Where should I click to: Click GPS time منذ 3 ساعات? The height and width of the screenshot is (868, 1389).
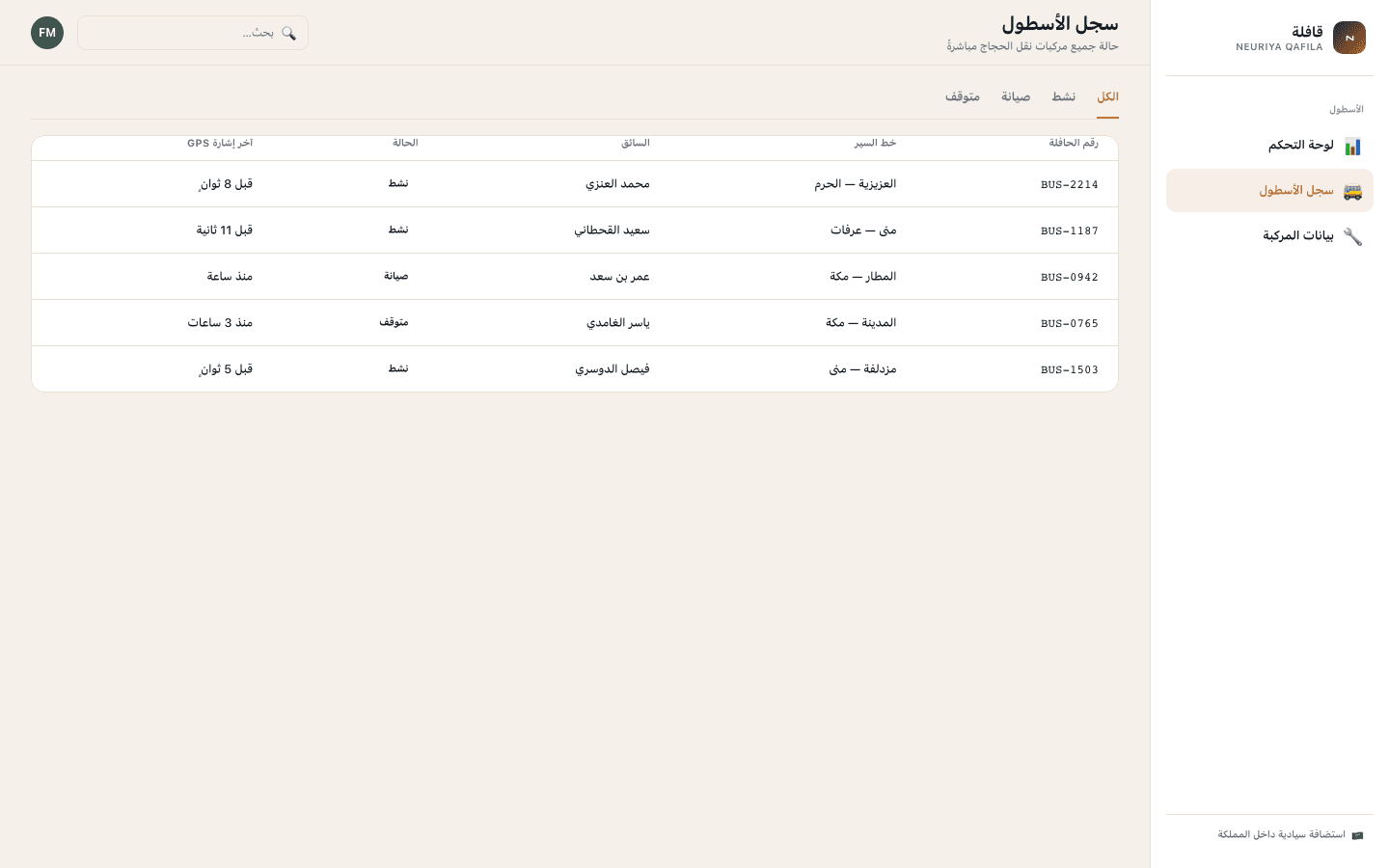coord(220,323)
